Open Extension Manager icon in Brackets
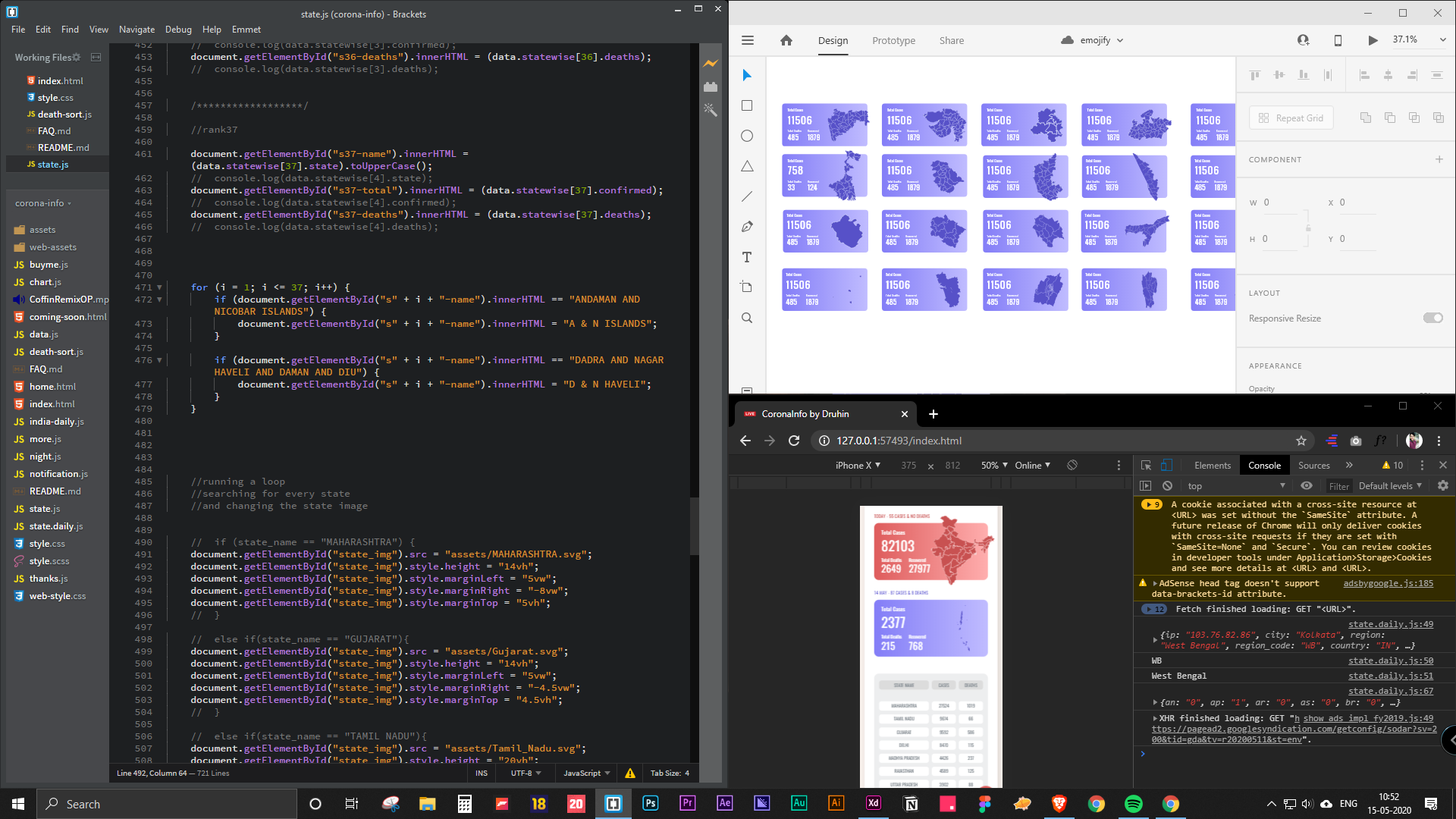Image resolution: width=1456 pixels, height=819 pixels. pos(711,86)
